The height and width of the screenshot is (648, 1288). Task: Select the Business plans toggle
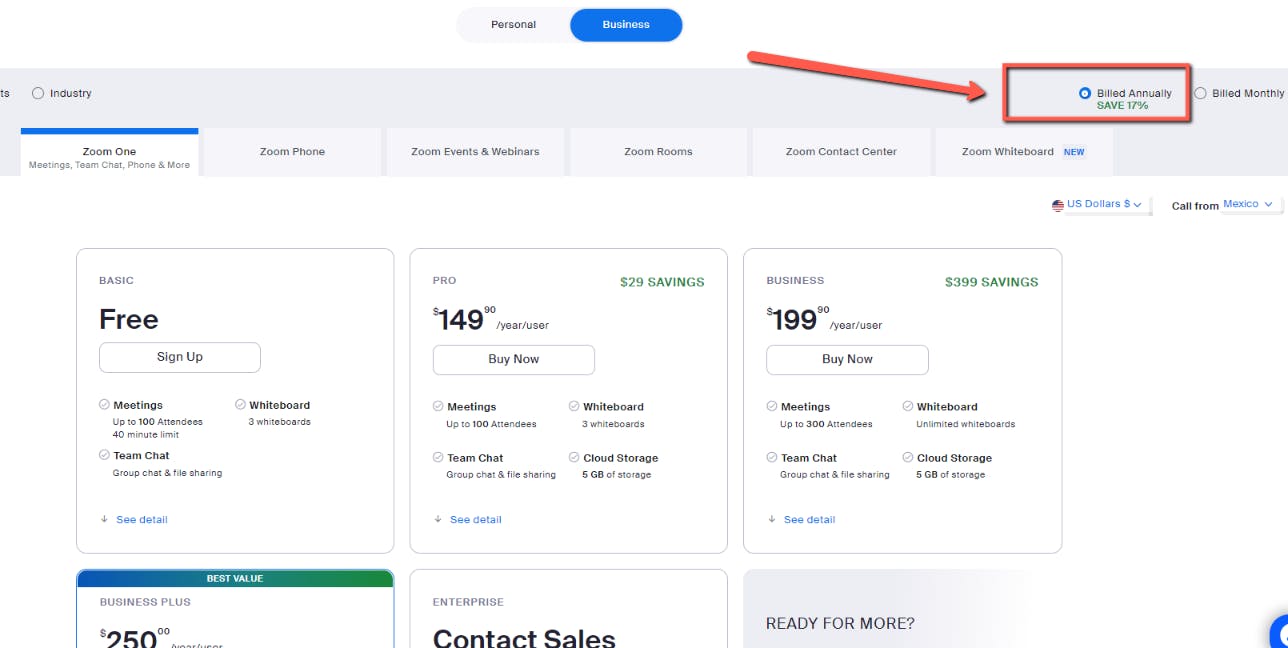point(626,25)
